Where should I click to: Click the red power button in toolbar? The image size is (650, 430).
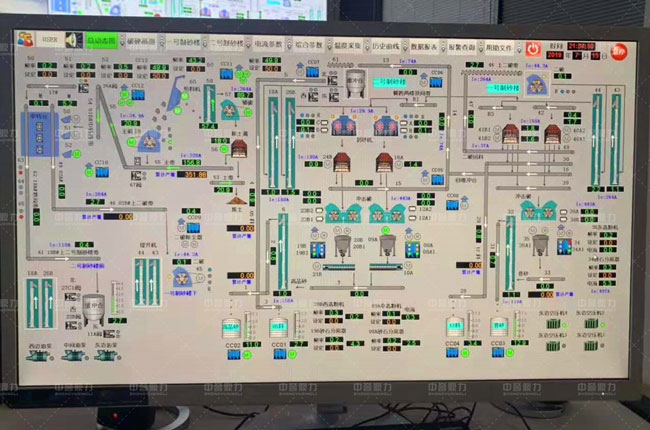pos(533,47)
